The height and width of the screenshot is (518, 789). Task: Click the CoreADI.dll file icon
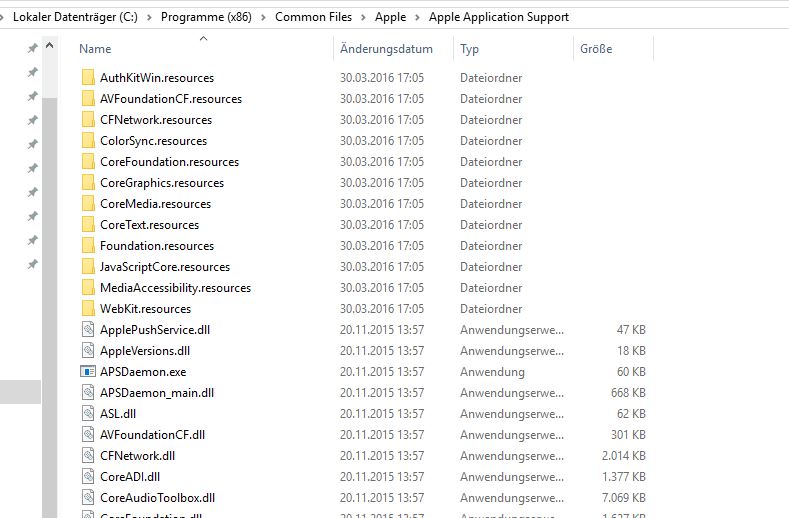(x=88, y=476)
